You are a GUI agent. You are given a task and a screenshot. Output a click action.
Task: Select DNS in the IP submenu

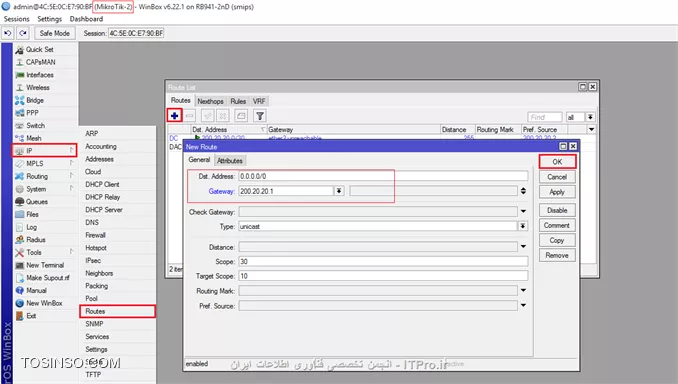[118, 222]
